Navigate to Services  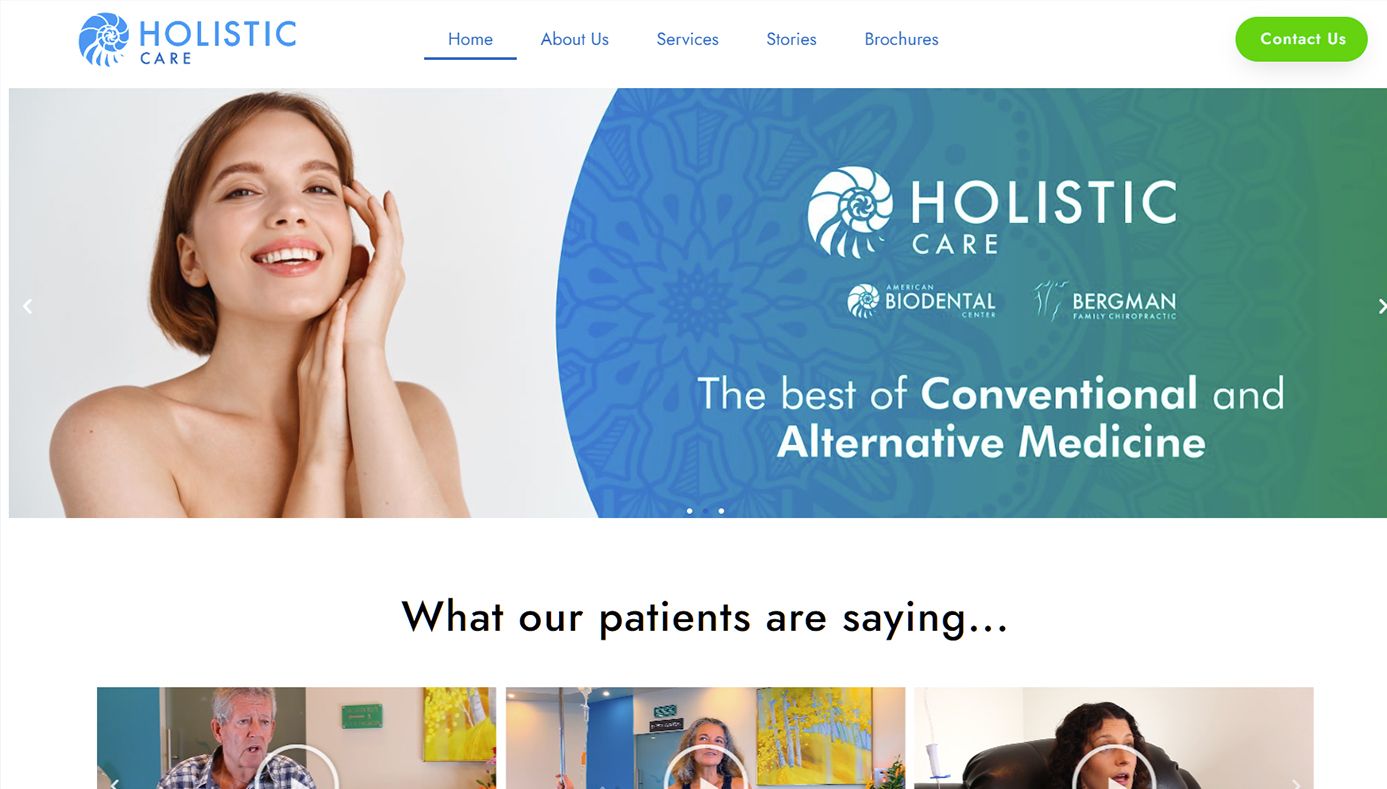(688, 39)
